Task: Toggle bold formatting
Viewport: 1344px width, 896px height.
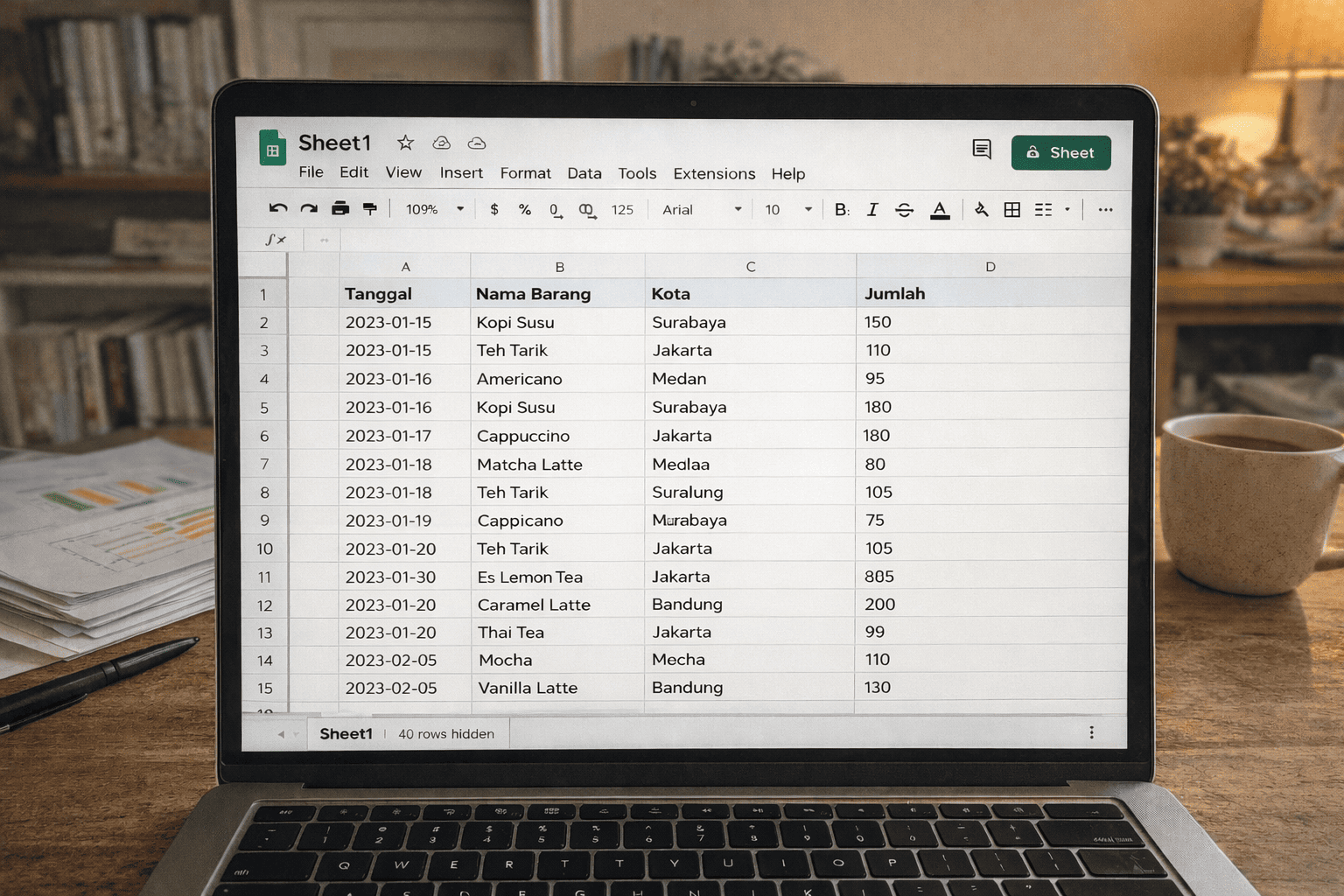Action: click(x=841, y=210)
